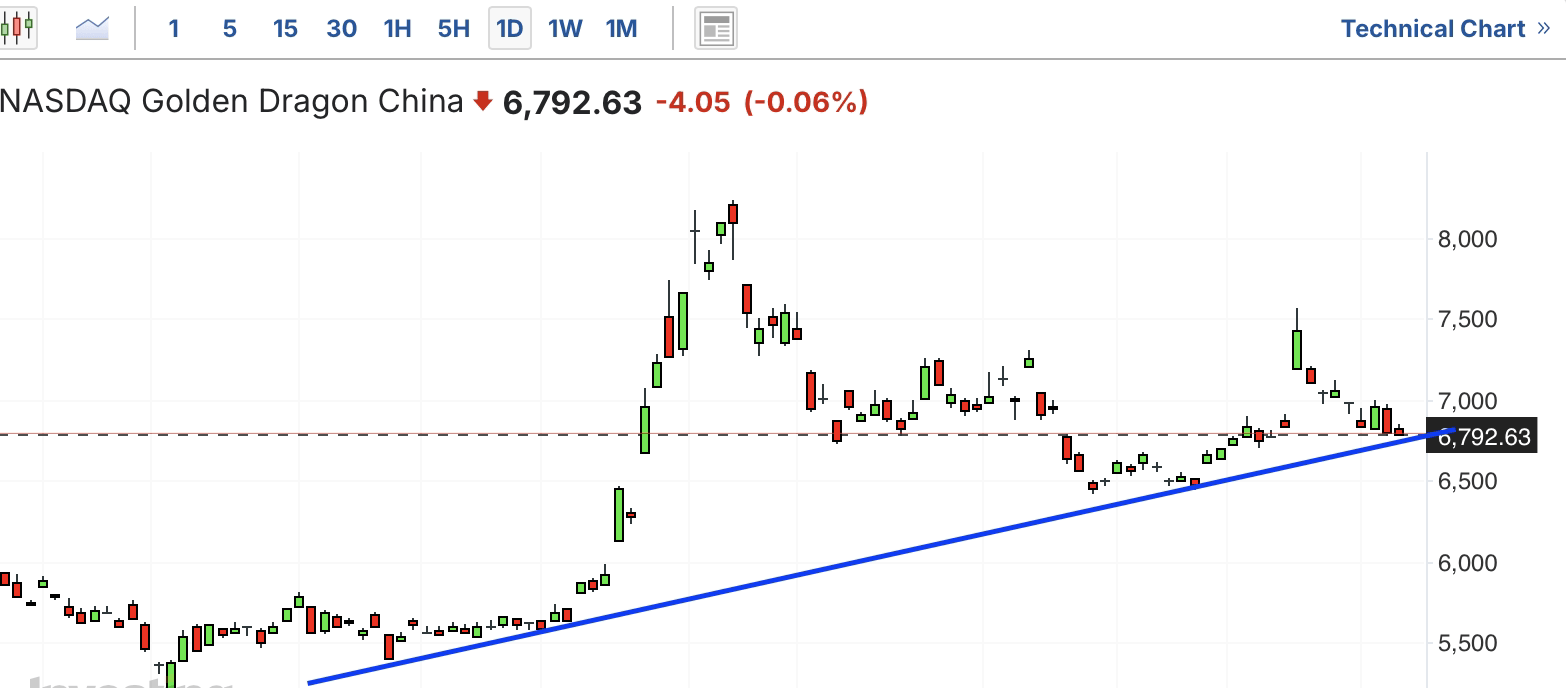
Task: Click the 6,792.63 last price value in header
Action: coord(572,102)
